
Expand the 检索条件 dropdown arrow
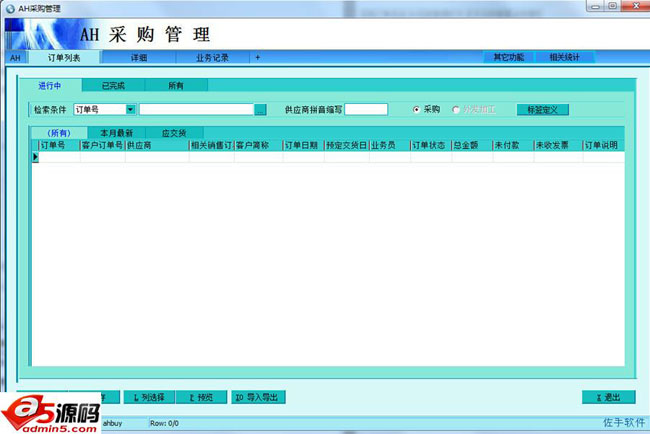pos(131,109)
